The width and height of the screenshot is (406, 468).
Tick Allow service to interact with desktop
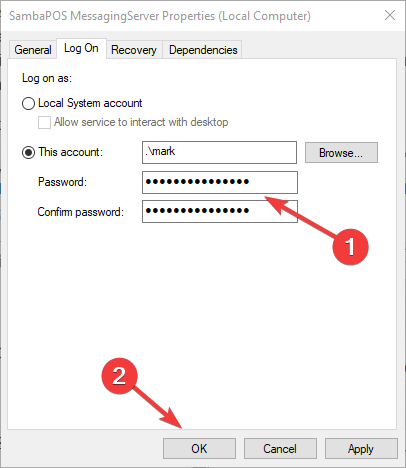[x=44, y=122]
